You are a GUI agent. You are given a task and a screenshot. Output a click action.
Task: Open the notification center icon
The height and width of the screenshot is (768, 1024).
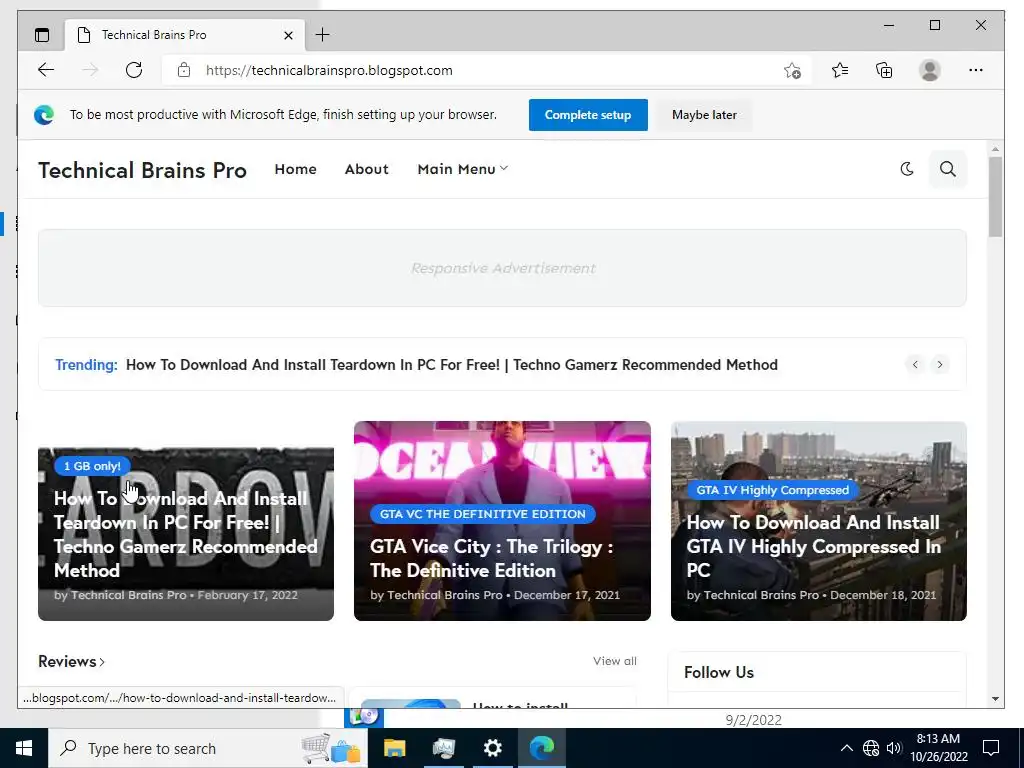point(991,748)
